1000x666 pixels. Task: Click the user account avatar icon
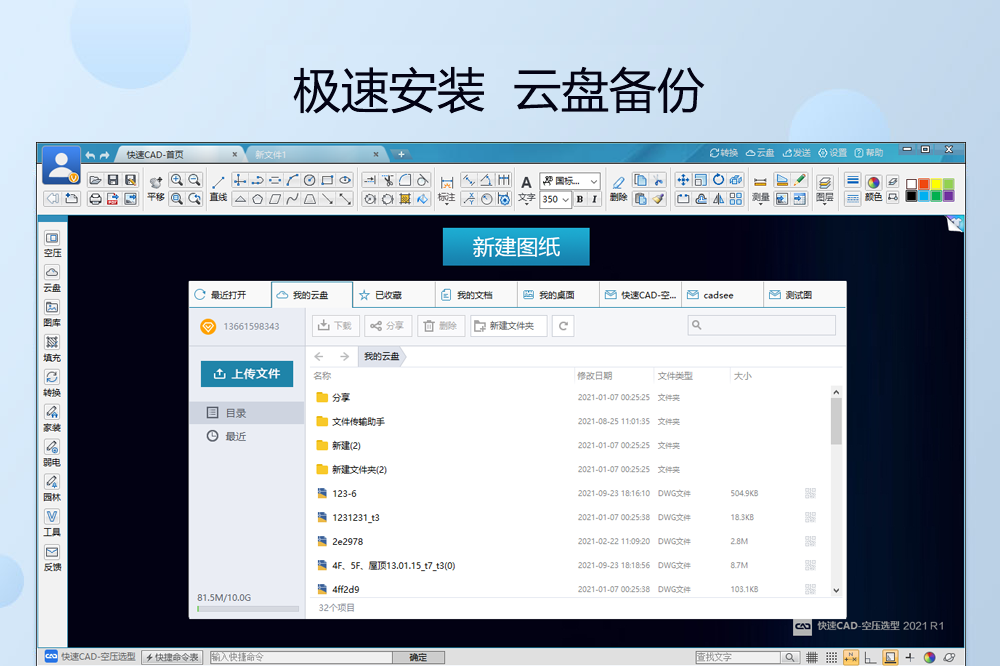tap(61, 165)
